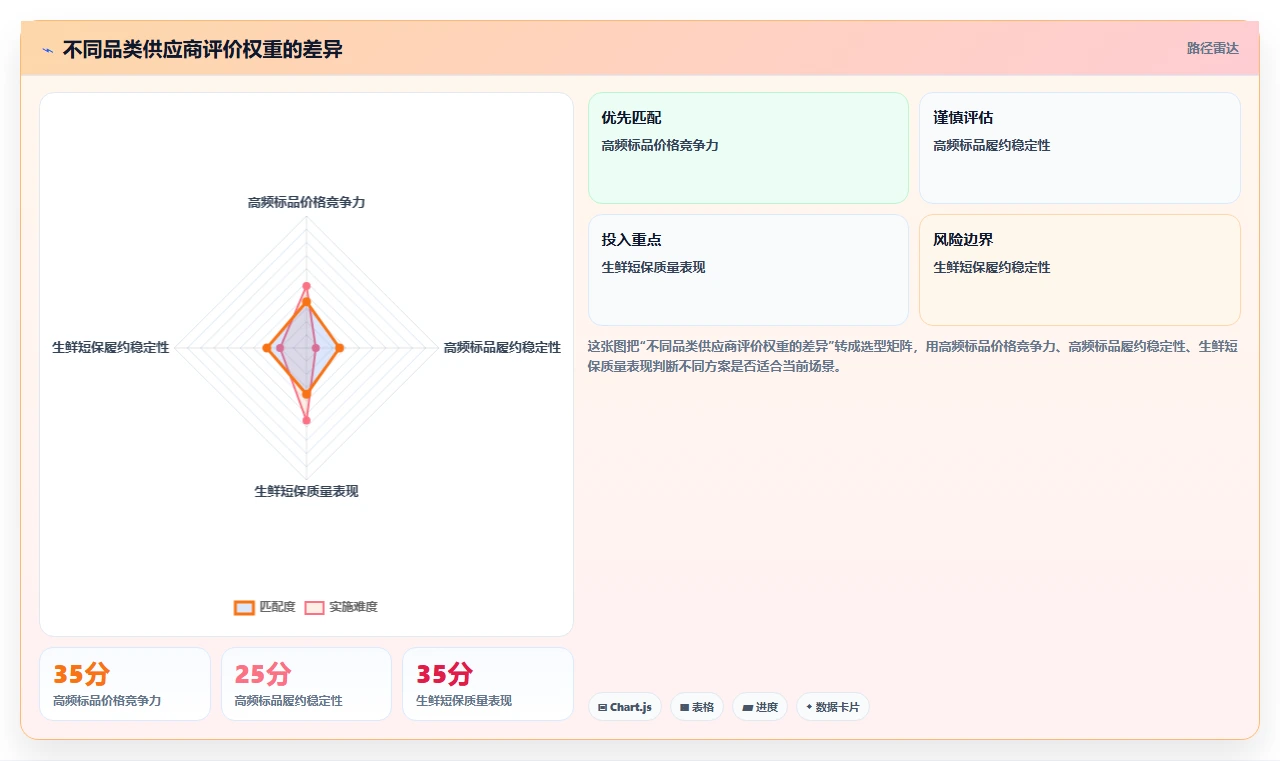This screenshot has height=761, width=1280.
Task: Click the orange 匹配度 point on the right of the radar
Action: [x=340, y=348]
